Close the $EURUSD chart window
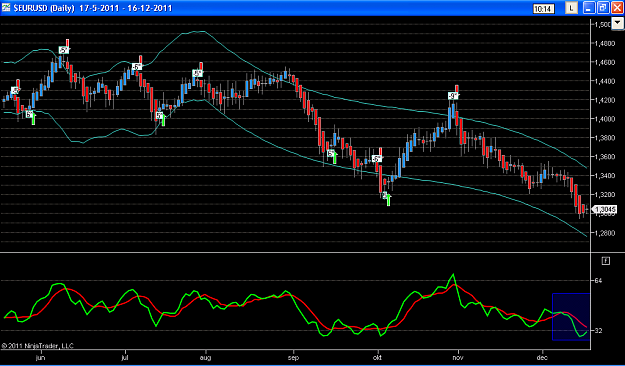625x366 pixels. [617, 8]
